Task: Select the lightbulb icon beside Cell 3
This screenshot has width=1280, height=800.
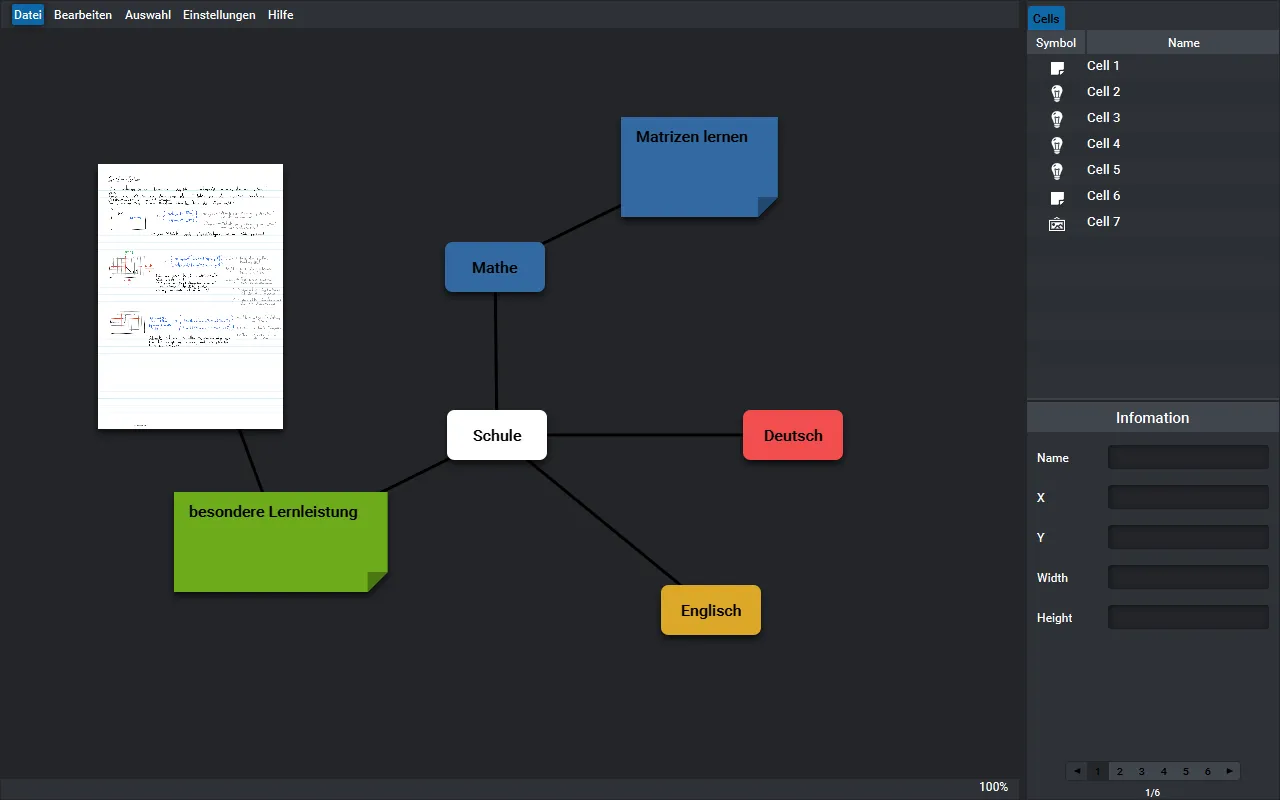Action: click(1057, 119)
